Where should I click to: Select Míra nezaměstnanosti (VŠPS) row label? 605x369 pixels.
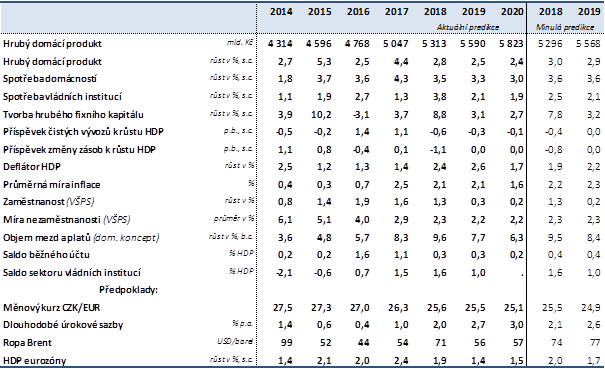point(66,220)
